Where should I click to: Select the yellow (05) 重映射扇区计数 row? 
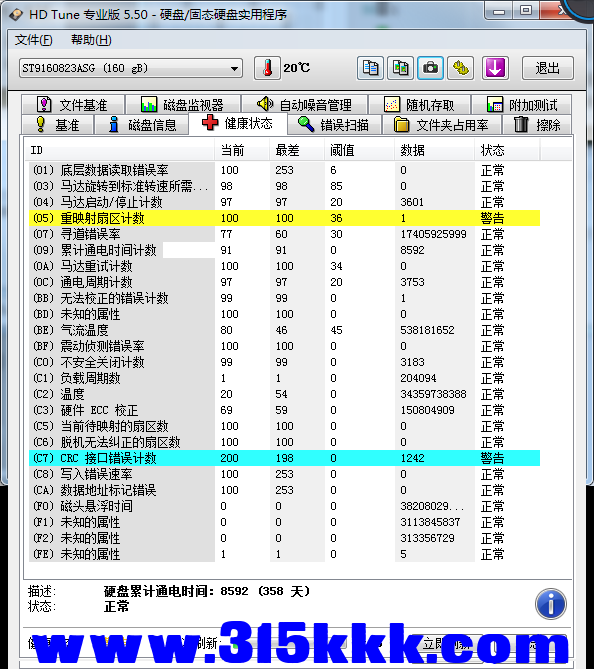[x=284, y=218]
